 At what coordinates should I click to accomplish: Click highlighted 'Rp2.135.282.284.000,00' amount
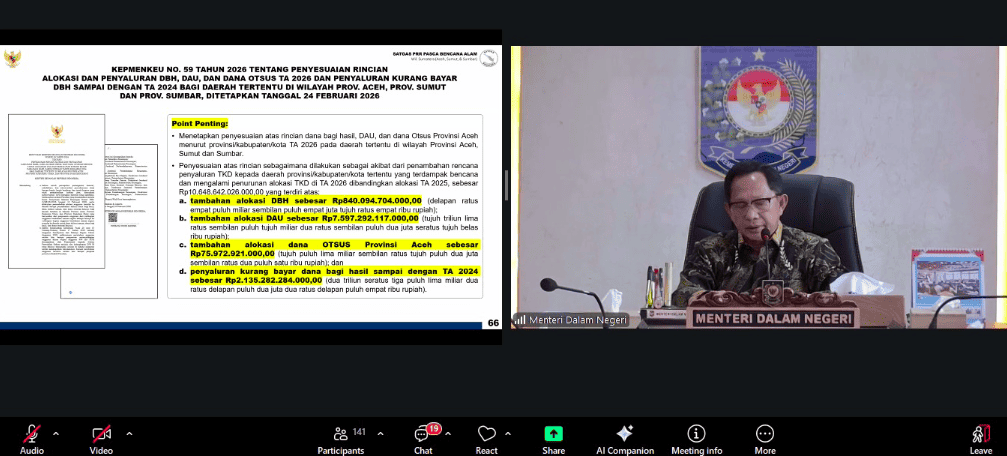pyautogui.click(x=273, y=281)
